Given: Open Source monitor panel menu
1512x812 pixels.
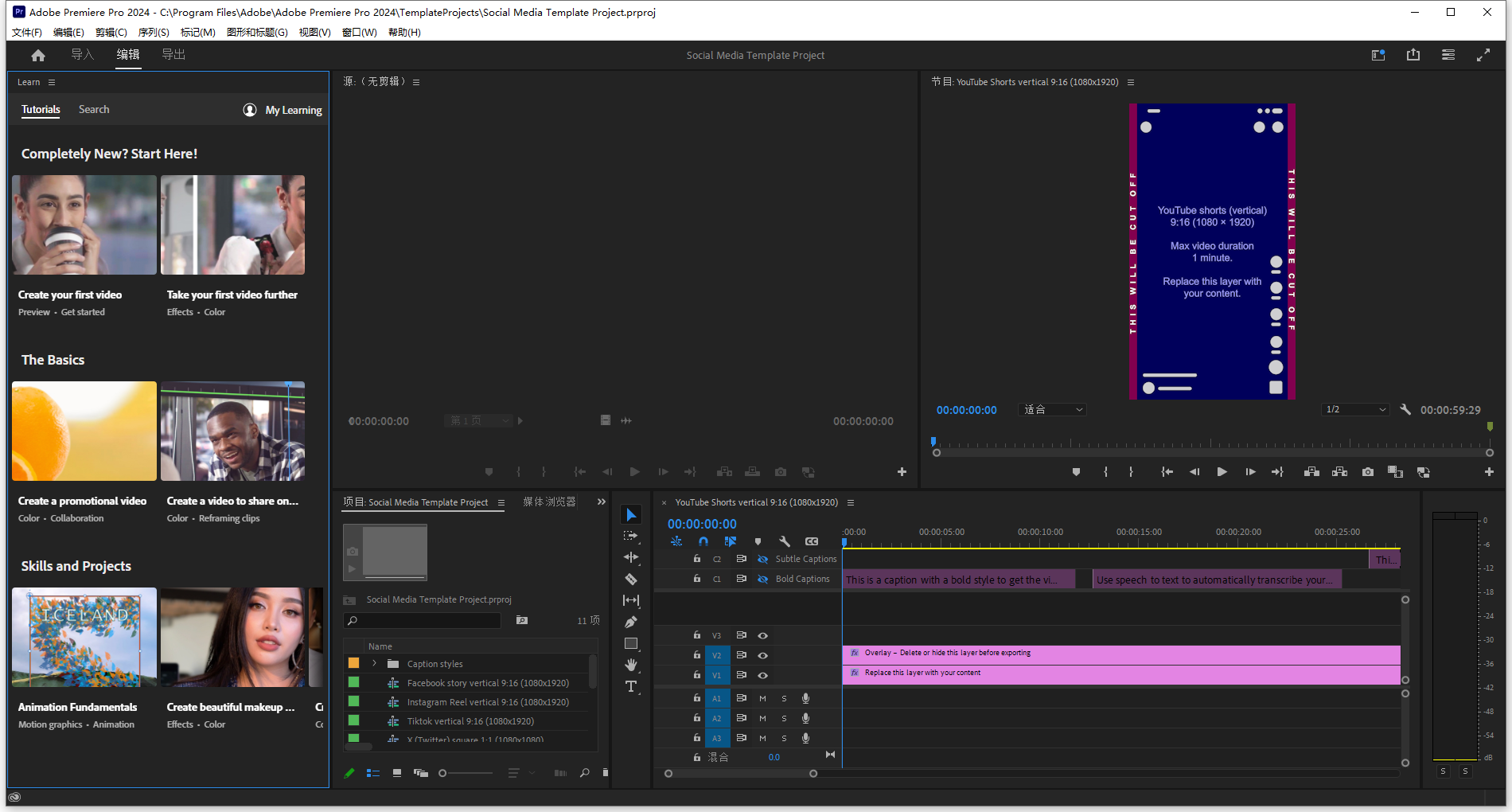Looking at the screenshot, I should point(416,82).
